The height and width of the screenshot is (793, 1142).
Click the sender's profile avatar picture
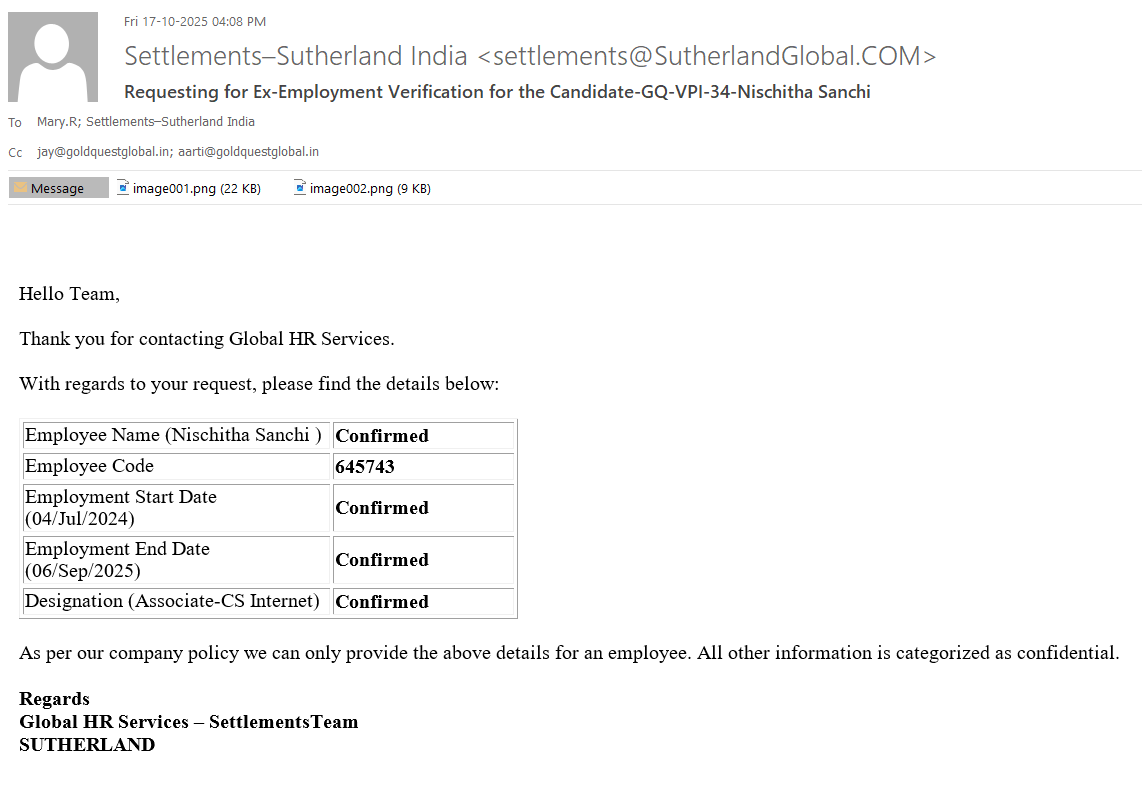pos(53,57)
